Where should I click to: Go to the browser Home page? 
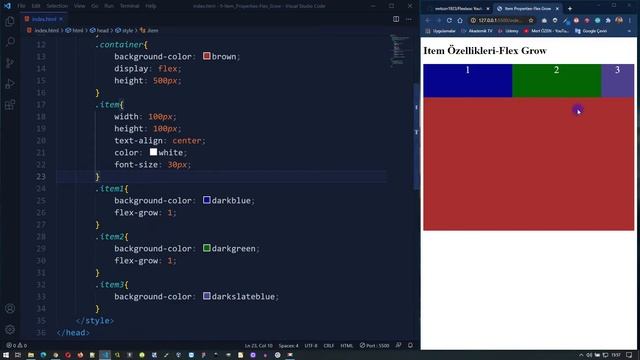click(460, 20)
